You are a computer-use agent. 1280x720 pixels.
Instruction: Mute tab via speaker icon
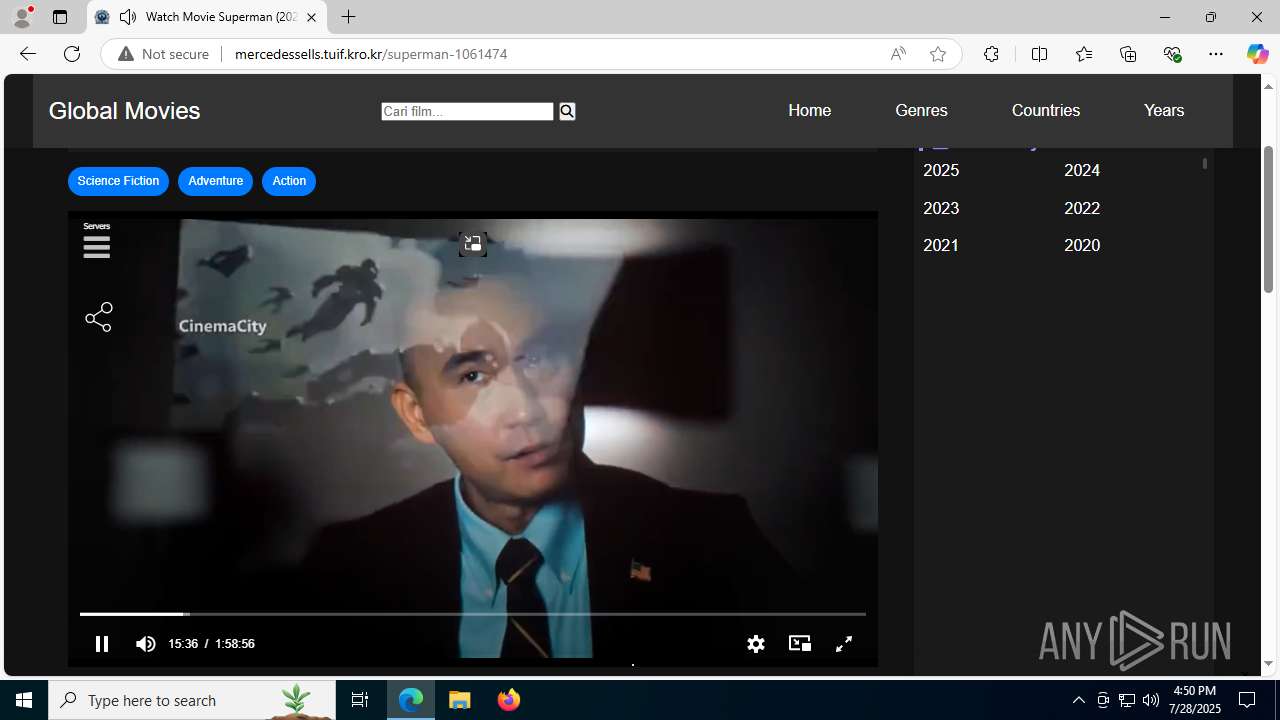tap(128, 17)
